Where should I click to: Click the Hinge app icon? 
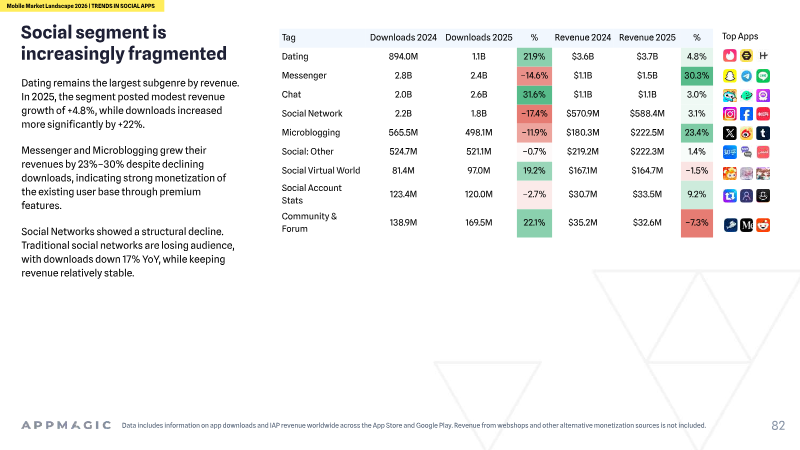tap(763, 56)
